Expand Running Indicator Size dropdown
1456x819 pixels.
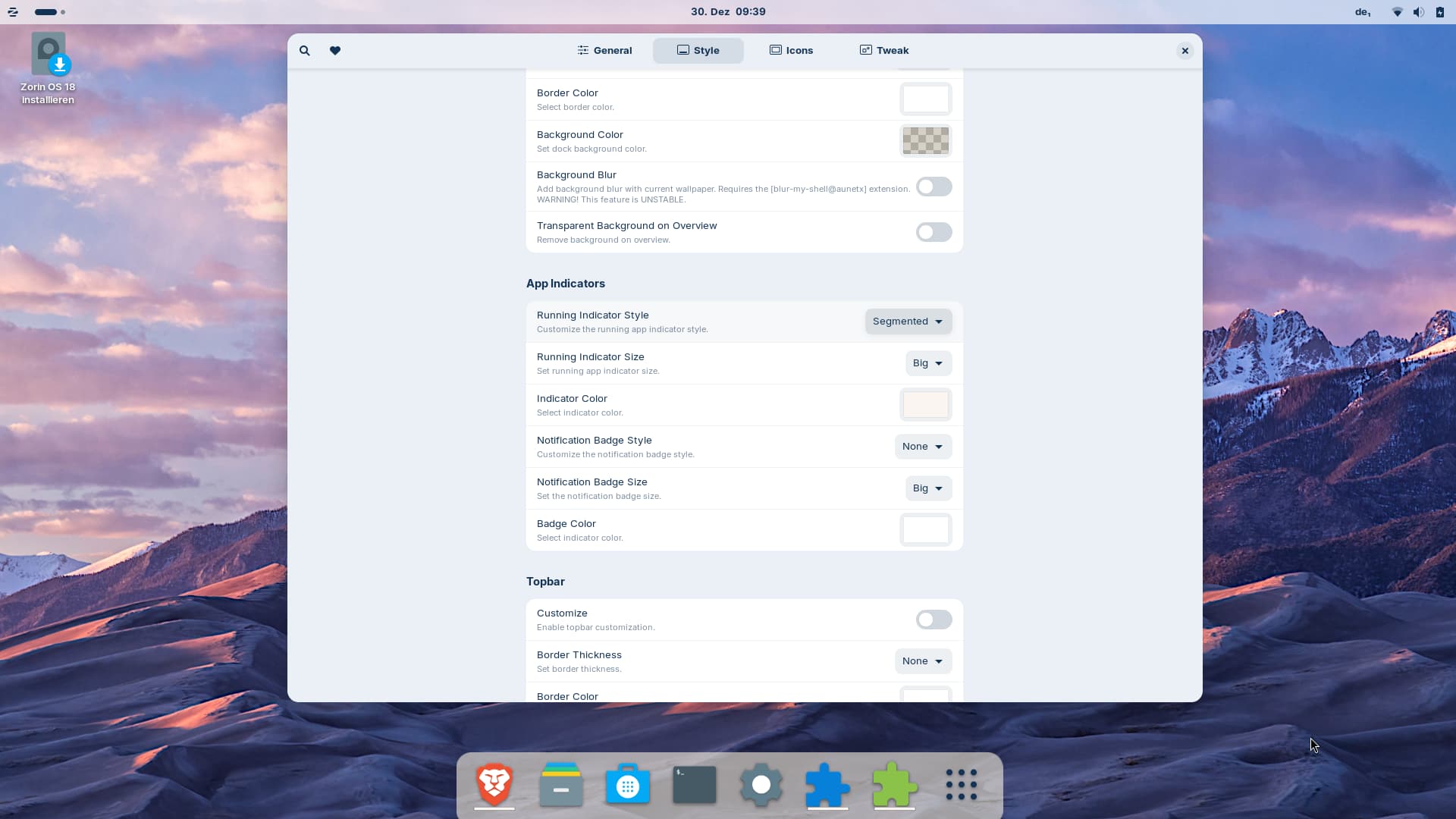point(928,363)
